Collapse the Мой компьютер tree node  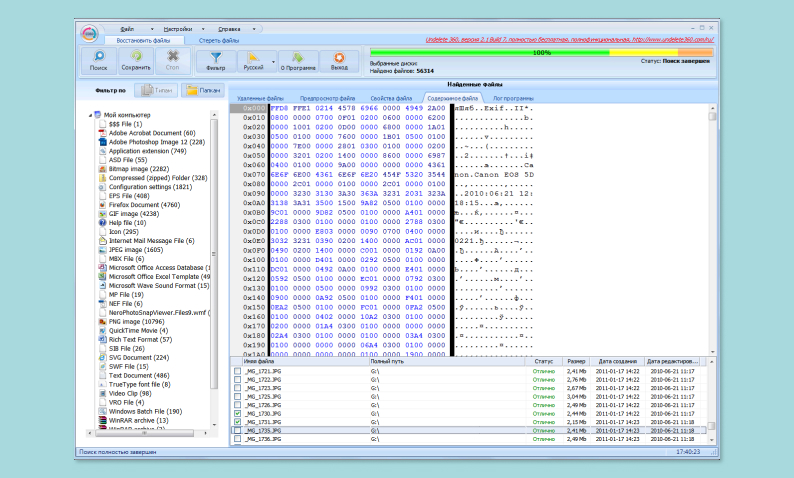pyautogui.click(x=91, y=115)
